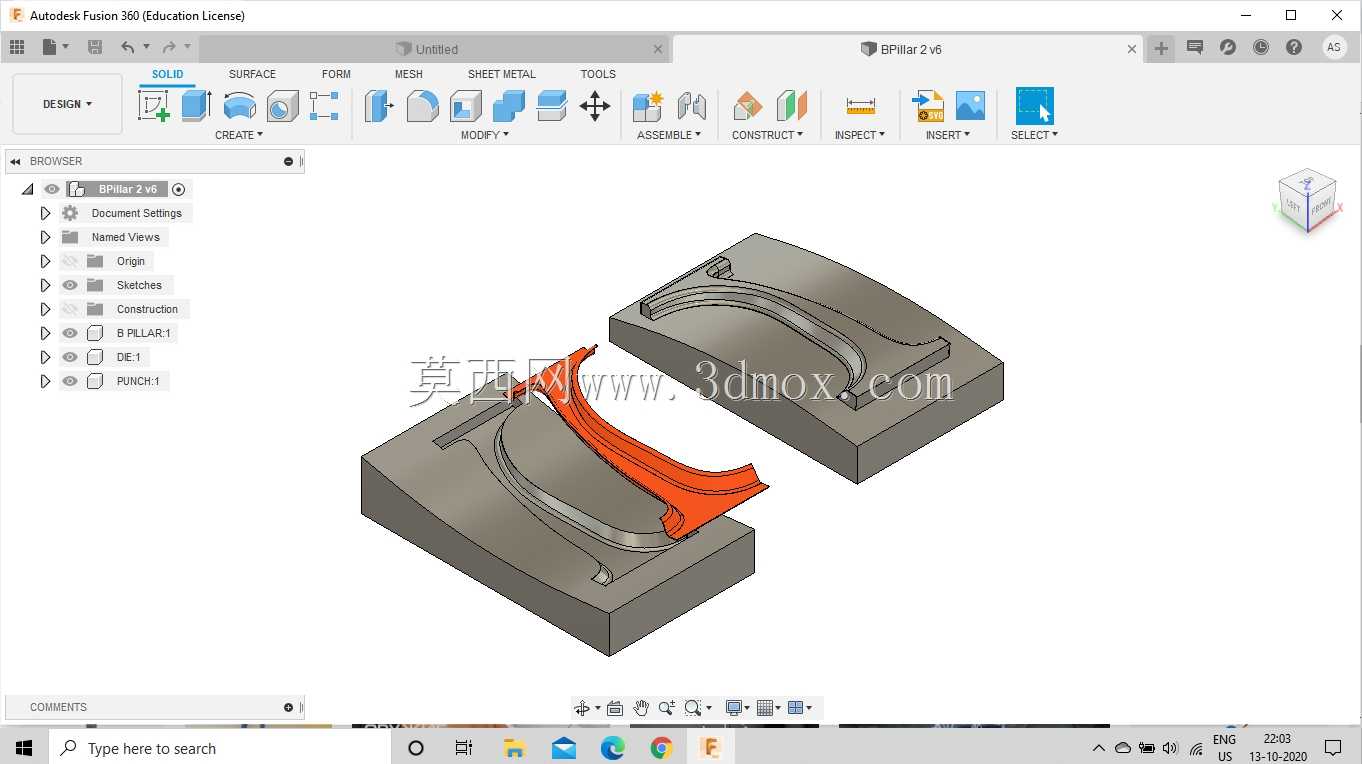Click the Joint tool icon
The image size is (1362, 764).
pos(691,105)
